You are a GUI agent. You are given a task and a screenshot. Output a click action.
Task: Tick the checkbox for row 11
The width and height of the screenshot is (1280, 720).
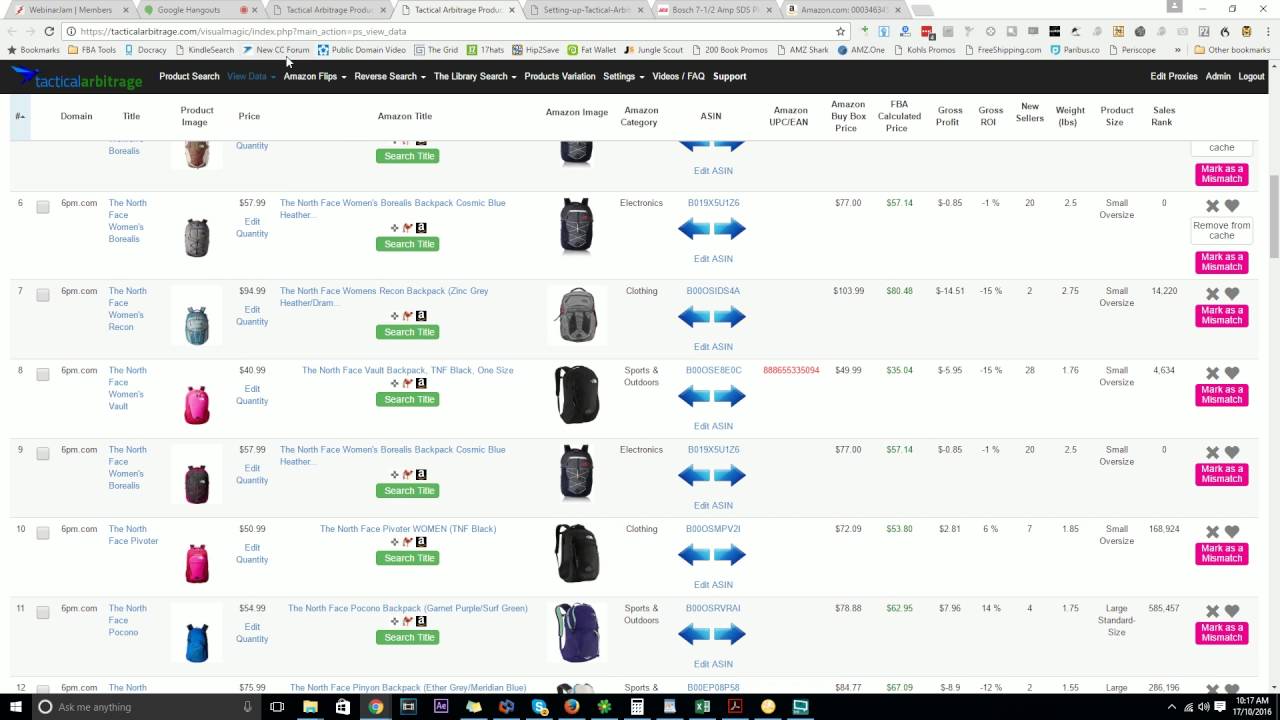[43, 612]
